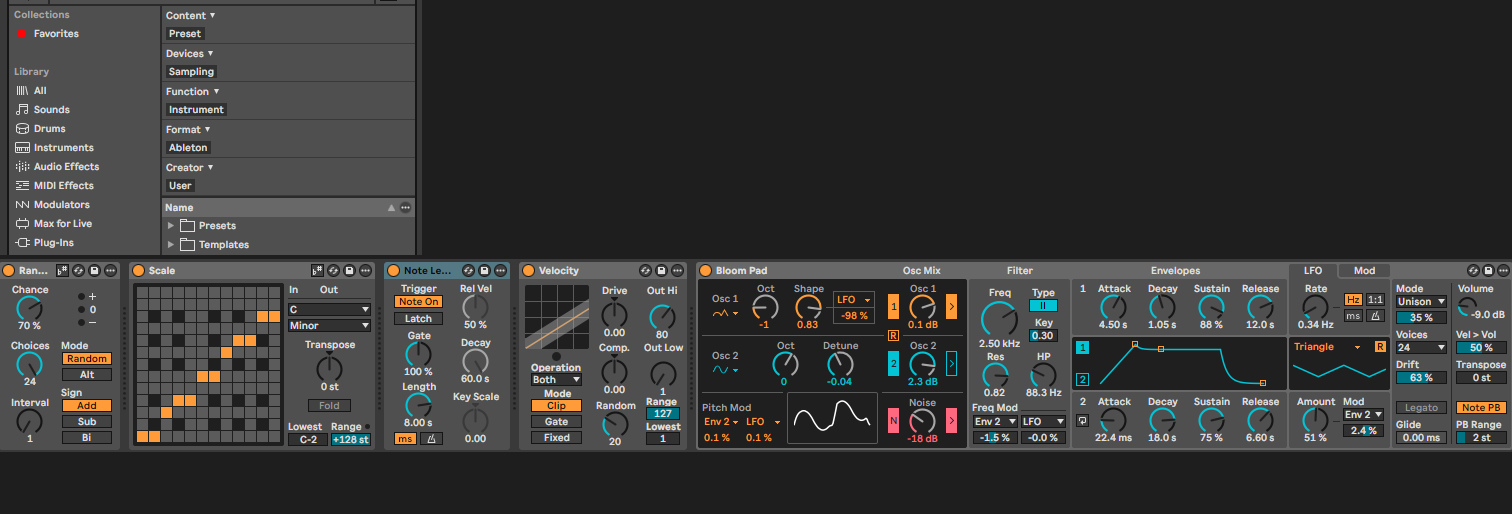Click the Lowest C-2 field in Scale
Image resolution: width=1512 pixels, height=514 pixels.
(308, 439)
